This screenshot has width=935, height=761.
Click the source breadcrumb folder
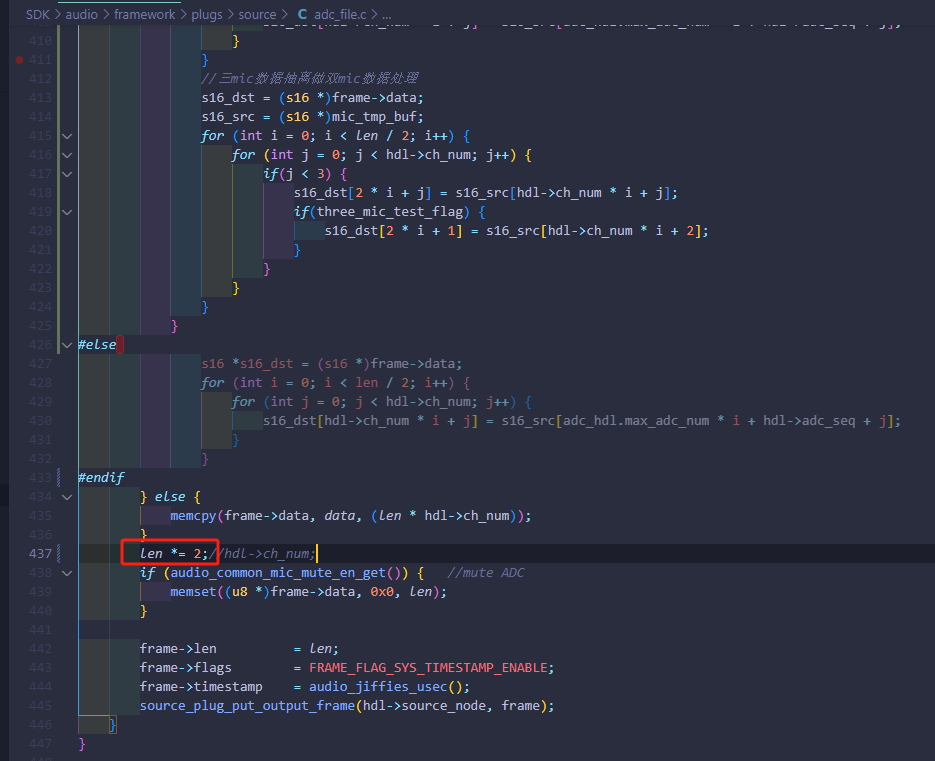click(x=258, y=14)
